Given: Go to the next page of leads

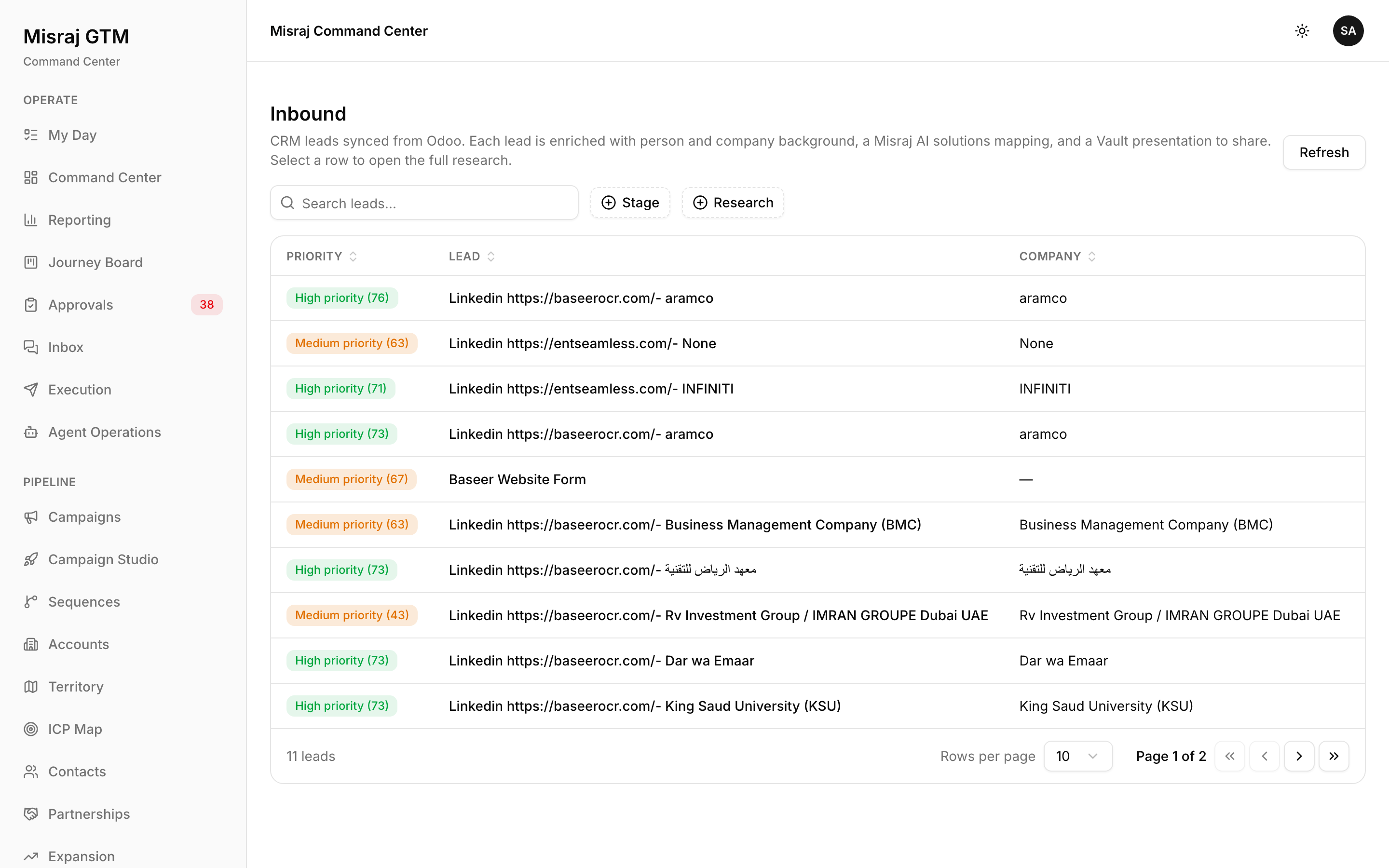Looking at the screenshot, I should pyautogui.click(x=1298, y=756).
